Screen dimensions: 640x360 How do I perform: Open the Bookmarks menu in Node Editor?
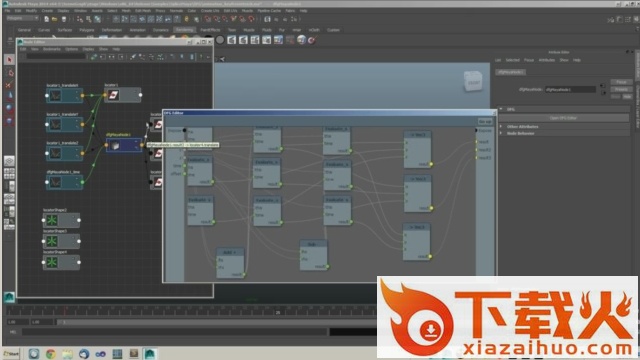point(52,49)
